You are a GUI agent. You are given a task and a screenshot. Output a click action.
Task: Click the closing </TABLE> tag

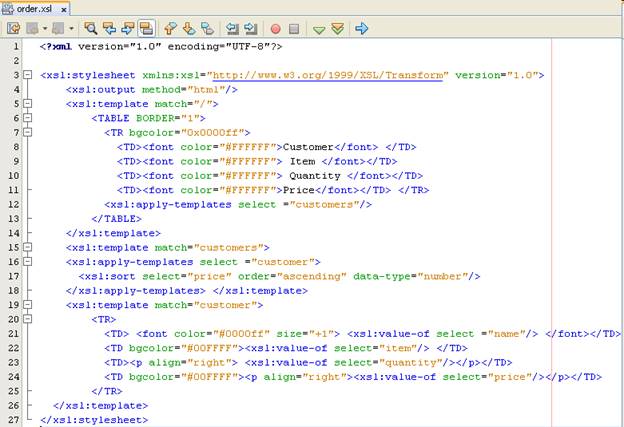pos(116,219)
